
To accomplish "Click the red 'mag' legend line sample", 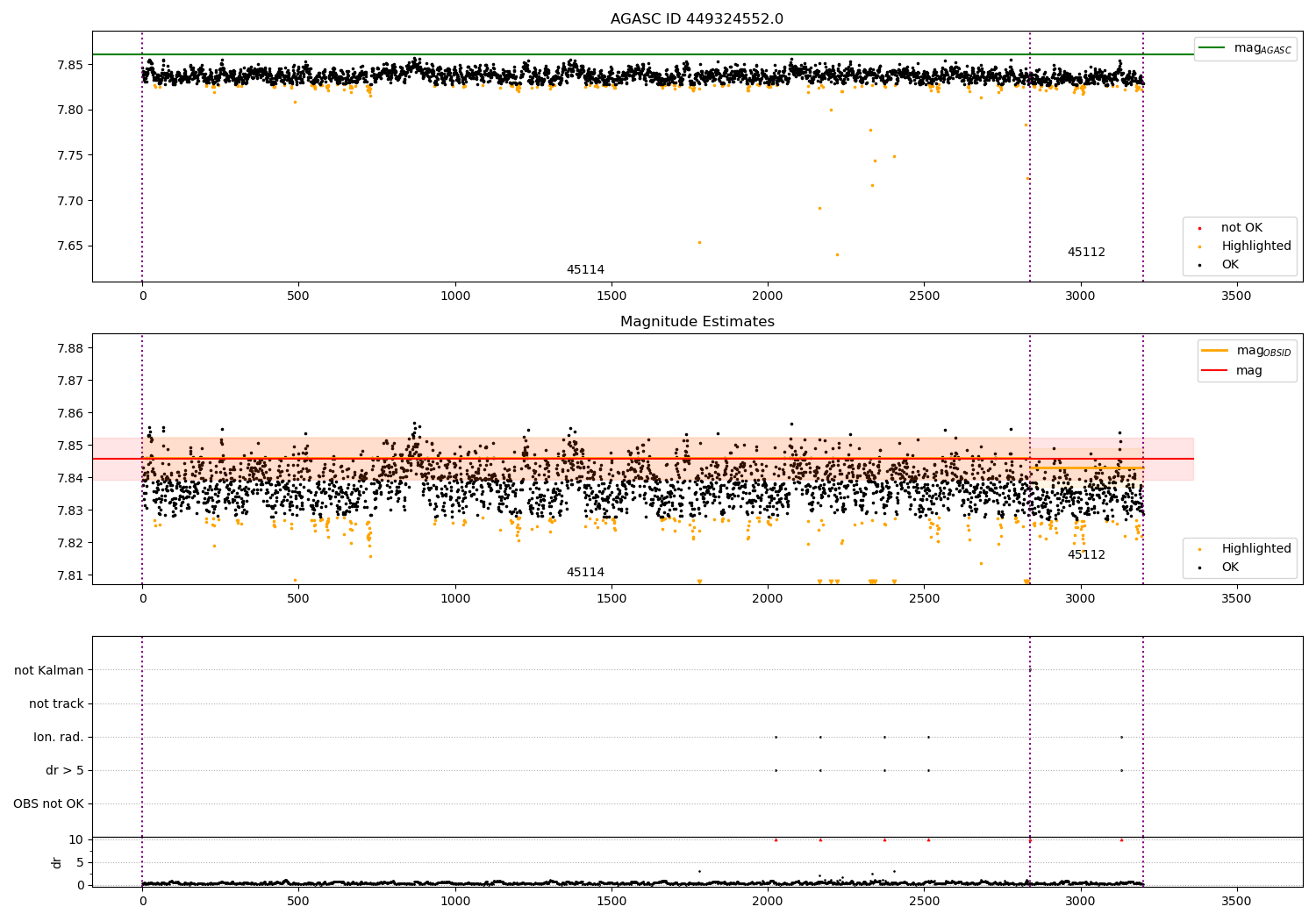I will pyautogui.click(x=1215, y=370).
